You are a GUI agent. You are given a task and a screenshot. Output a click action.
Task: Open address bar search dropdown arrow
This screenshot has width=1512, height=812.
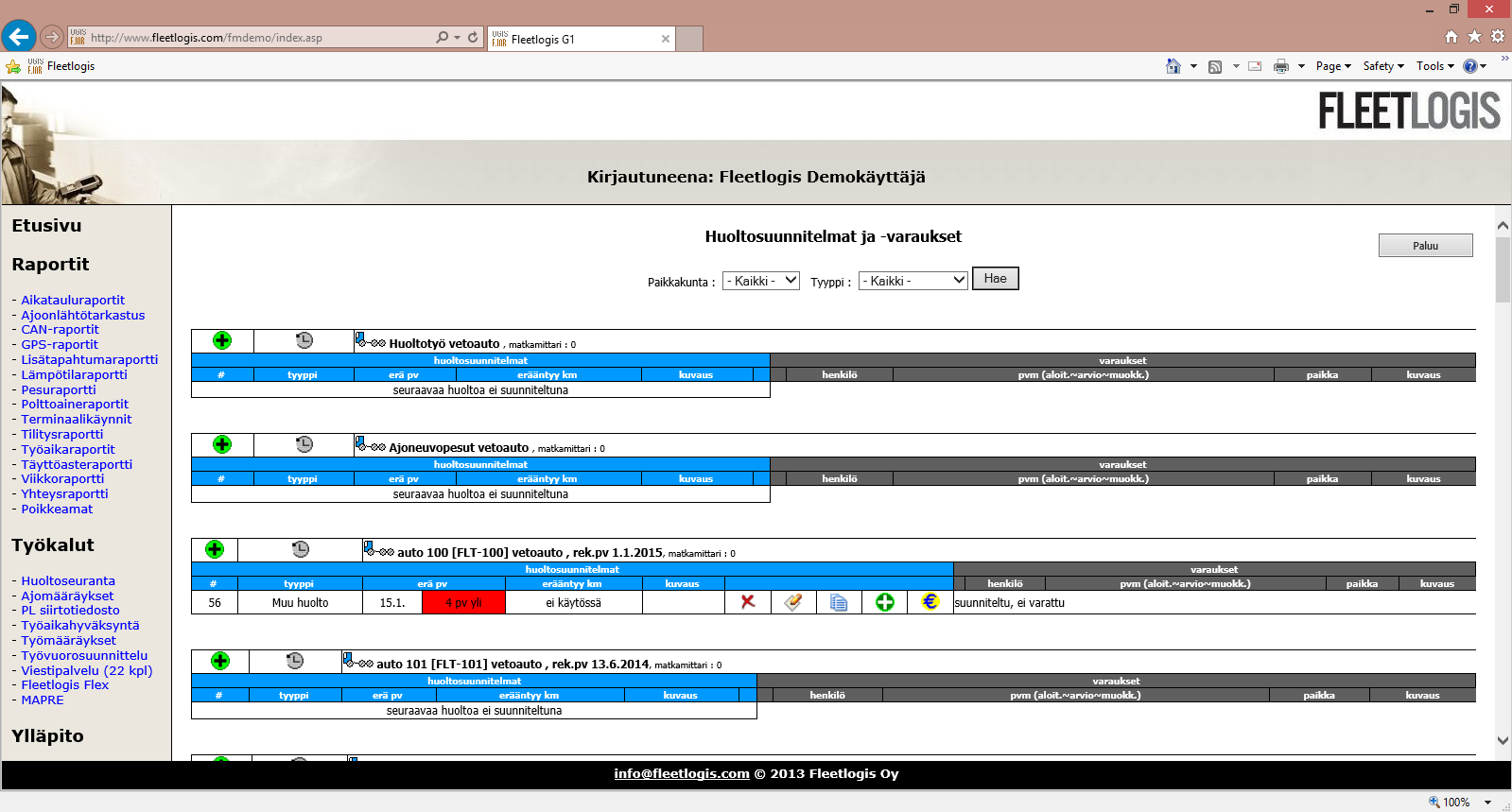pos(457,37)
